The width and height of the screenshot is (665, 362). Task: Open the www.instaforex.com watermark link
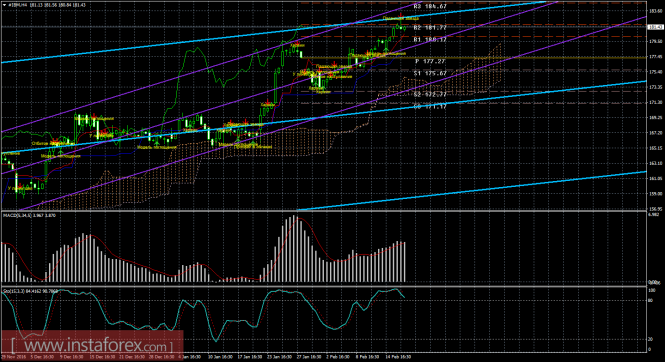click(92, 346)
